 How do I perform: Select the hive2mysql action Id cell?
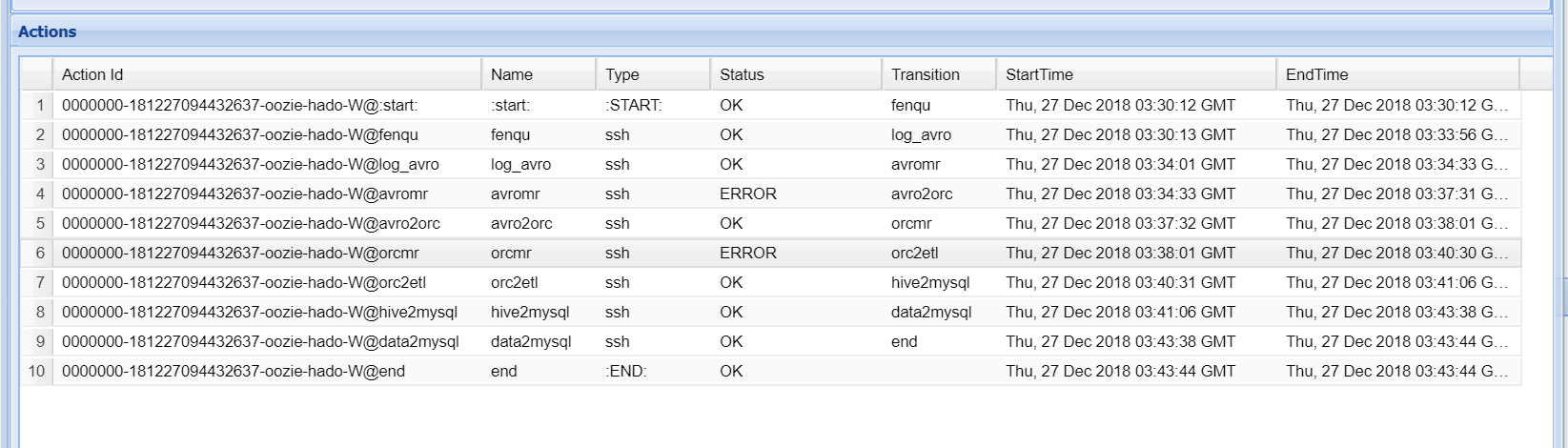pos(259,312)
